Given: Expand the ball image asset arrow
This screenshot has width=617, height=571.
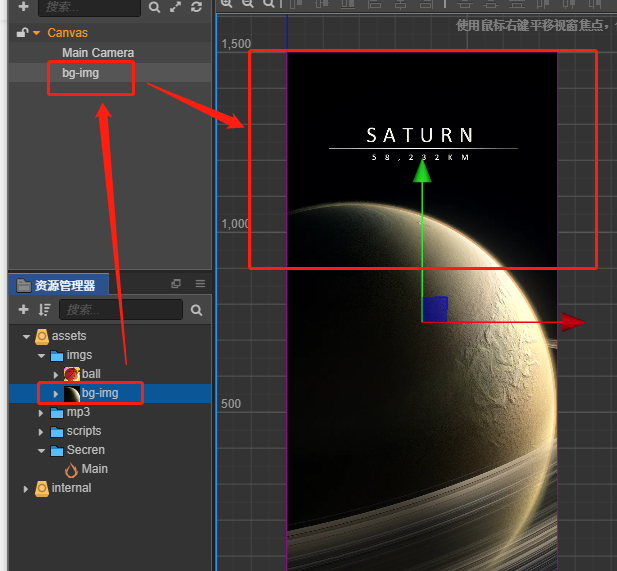Looking at the screenshot, I should (x=55, y=375).
